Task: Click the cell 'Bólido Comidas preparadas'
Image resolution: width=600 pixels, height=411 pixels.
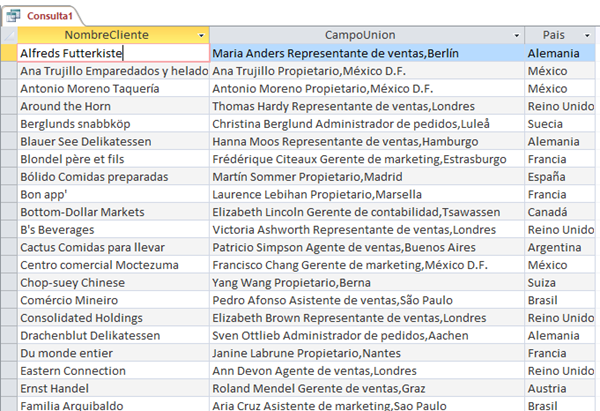Action: (x=113, y=176)
